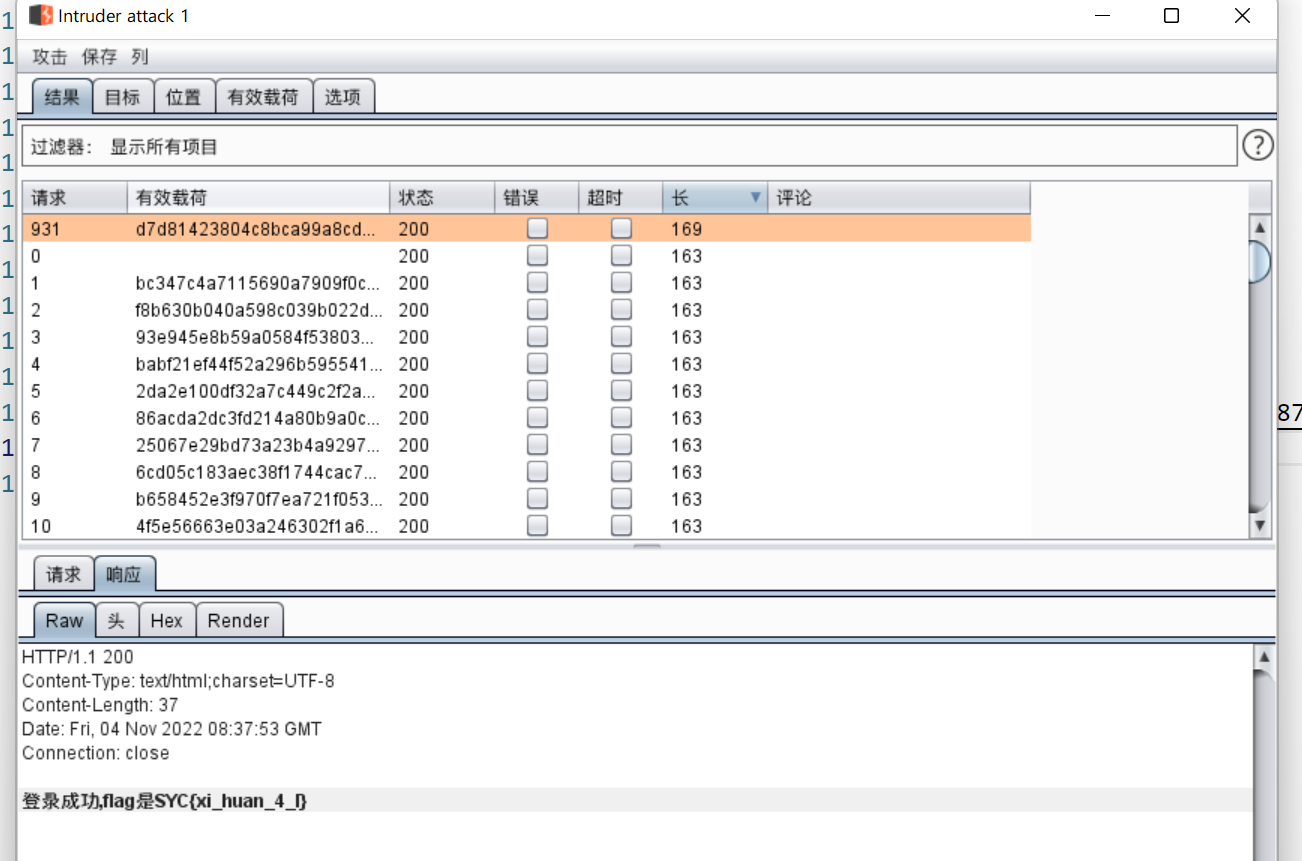Screen dimensions: 1302x861
Task: Click the length 163 cell in row 10
Action: (x=687, y=526)
